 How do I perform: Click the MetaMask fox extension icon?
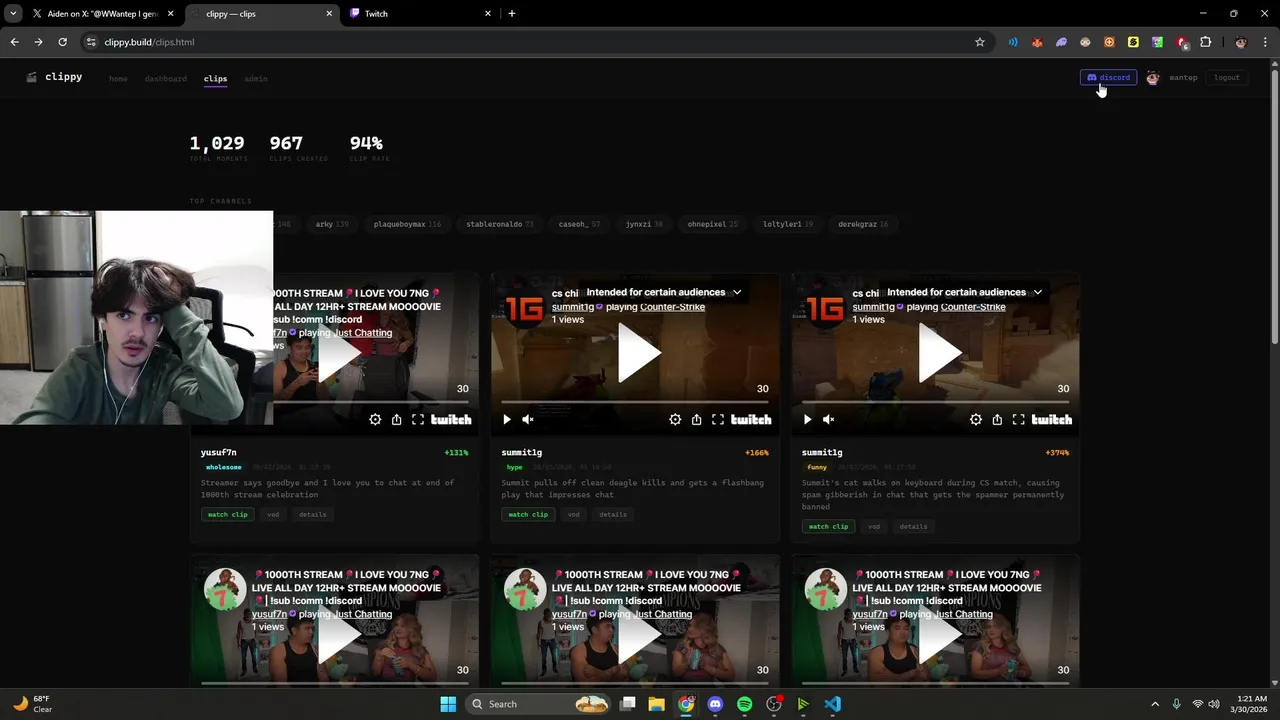click(1037, 42)
